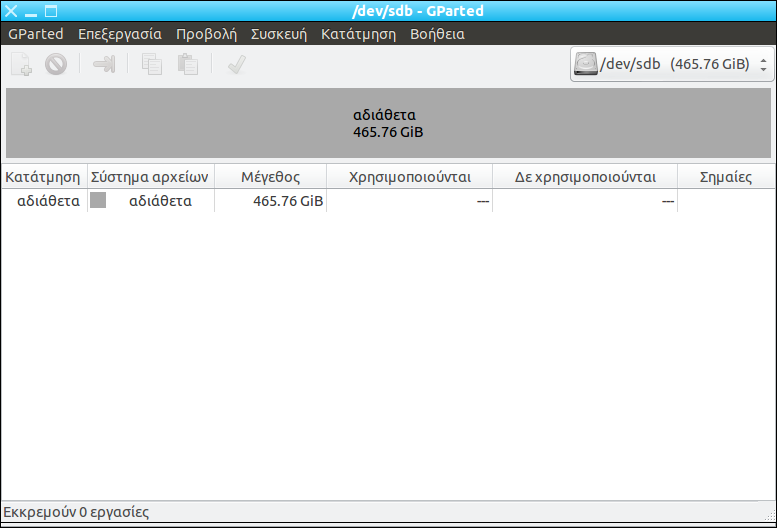Open the /dev/sdb device selector dropdown
The height and width of the screenshot is (528, 777).
(671, 65)
